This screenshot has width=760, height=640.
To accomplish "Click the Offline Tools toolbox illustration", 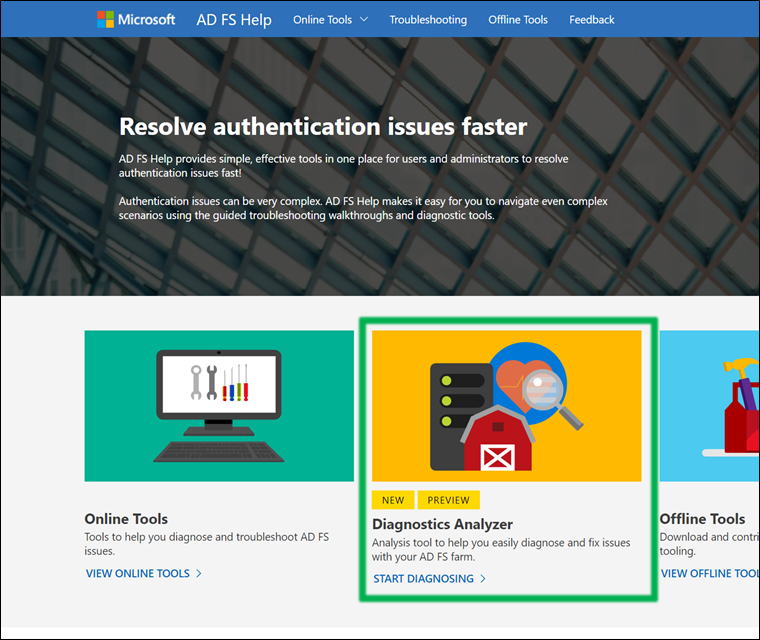I will click(x=710, y=406).
